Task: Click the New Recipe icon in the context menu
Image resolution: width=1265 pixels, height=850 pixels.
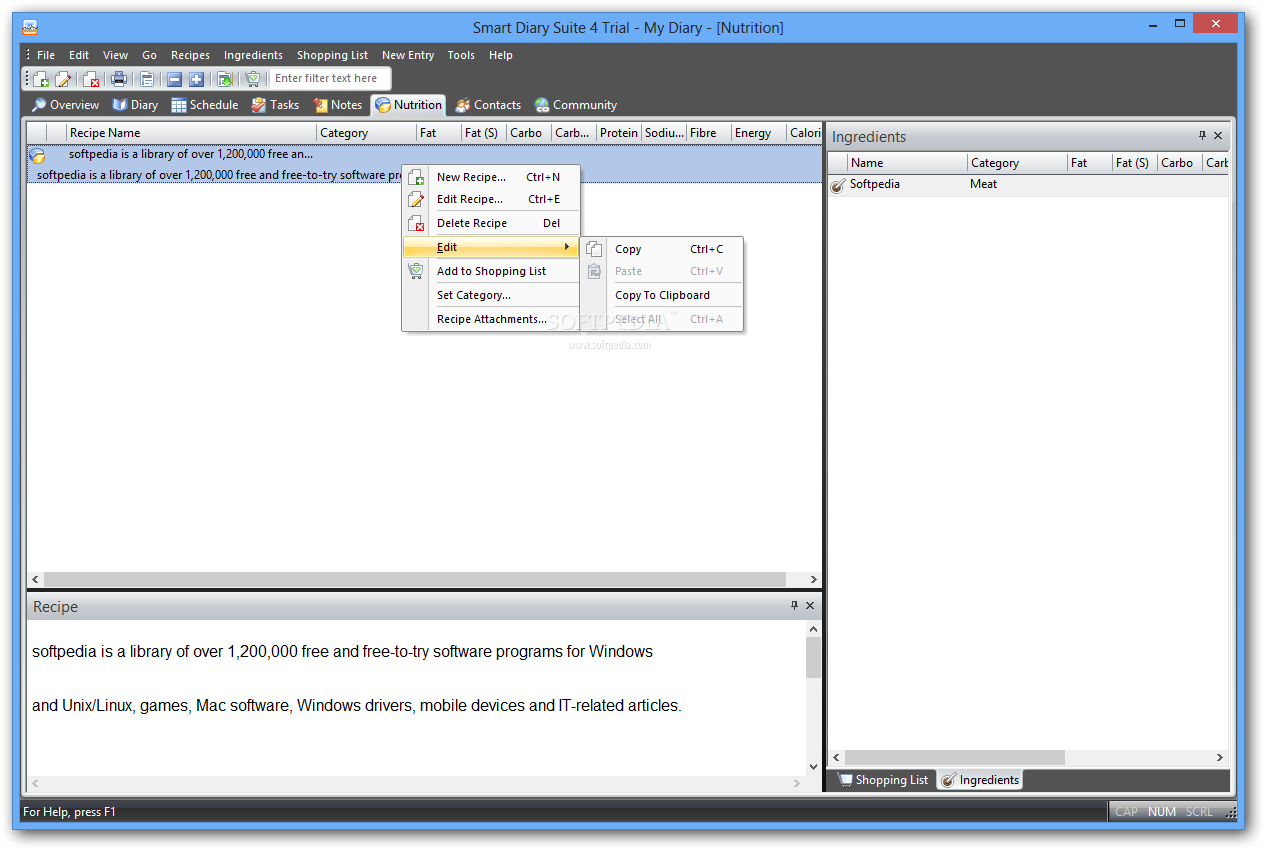Action: [x=416, y=177]
